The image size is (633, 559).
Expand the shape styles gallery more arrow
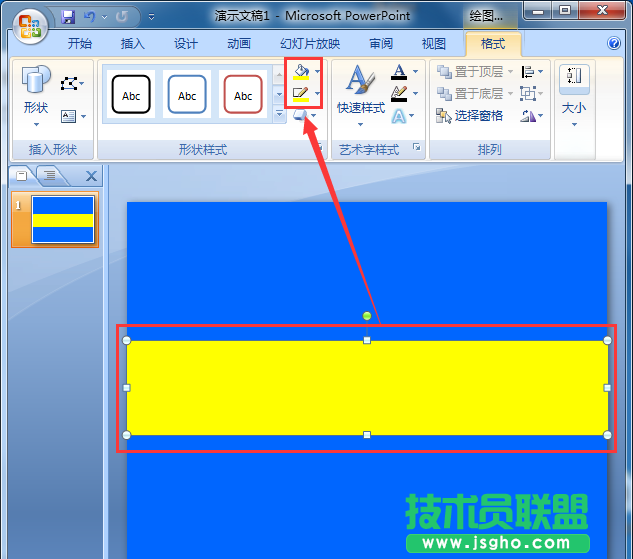click(279, 115)
